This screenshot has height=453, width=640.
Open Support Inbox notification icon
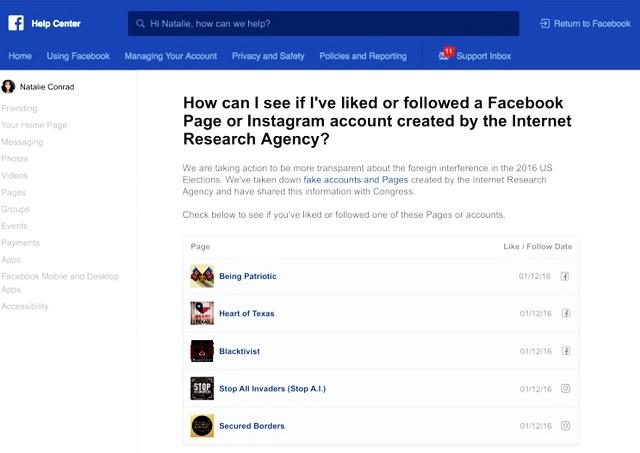click(x=445, y=56)
